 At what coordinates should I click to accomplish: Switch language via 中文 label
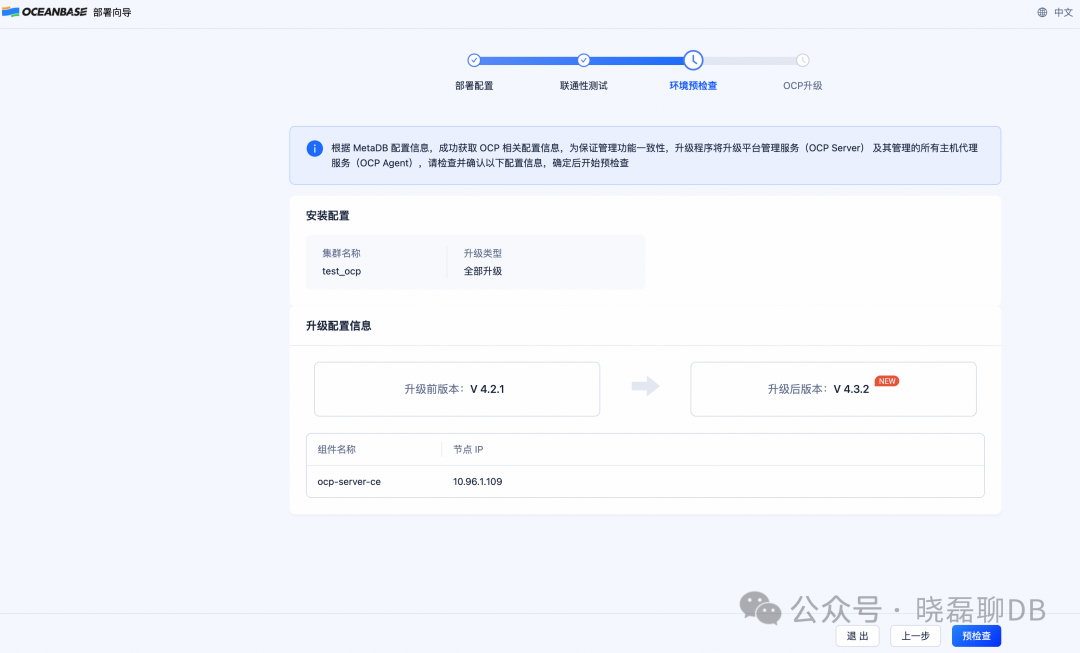[1063, 12]
